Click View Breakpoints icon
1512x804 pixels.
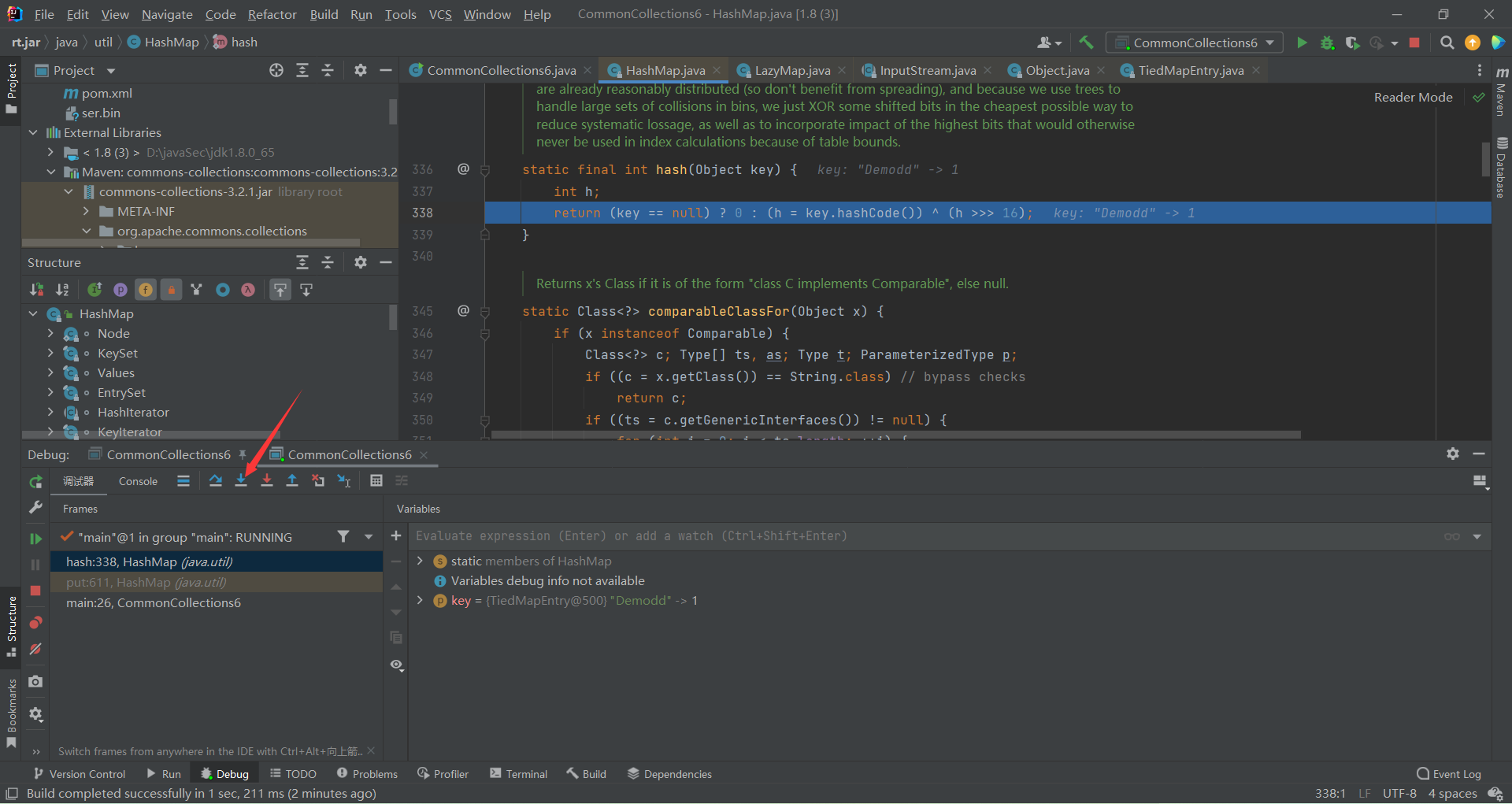35,623
